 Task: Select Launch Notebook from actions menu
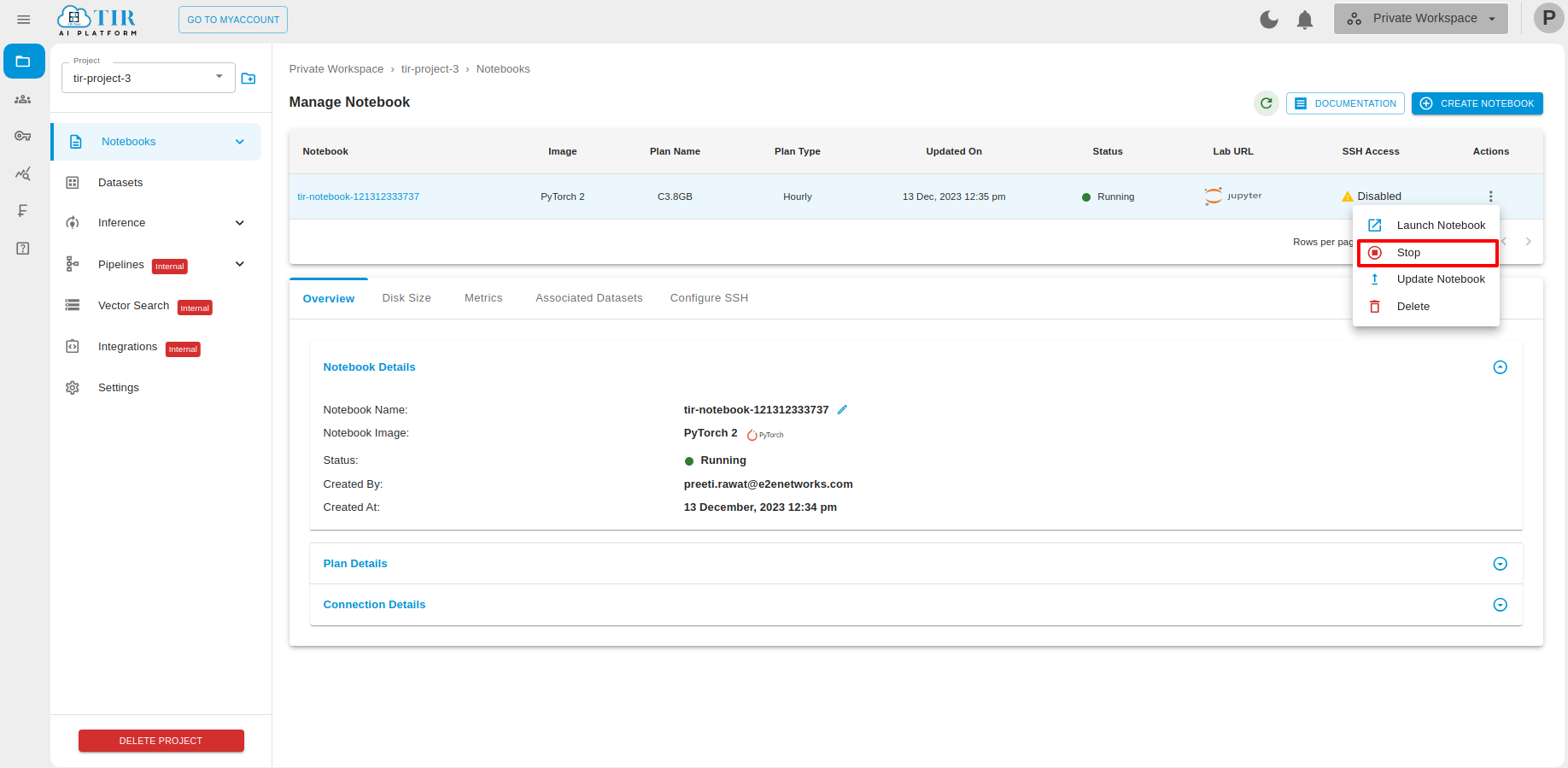coord(1426,226)
